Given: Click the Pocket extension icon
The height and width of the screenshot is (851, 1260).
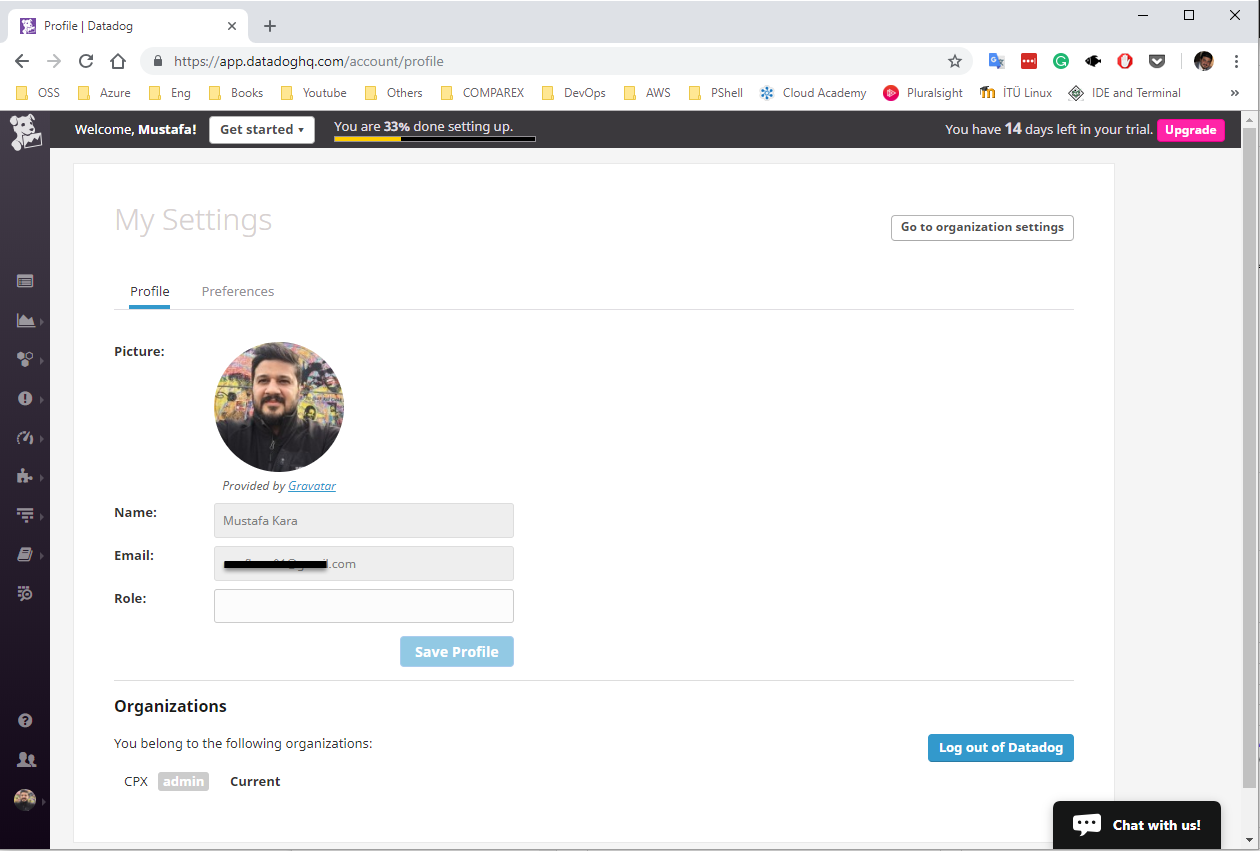Looking at the screenshot, I should 1157,61.
